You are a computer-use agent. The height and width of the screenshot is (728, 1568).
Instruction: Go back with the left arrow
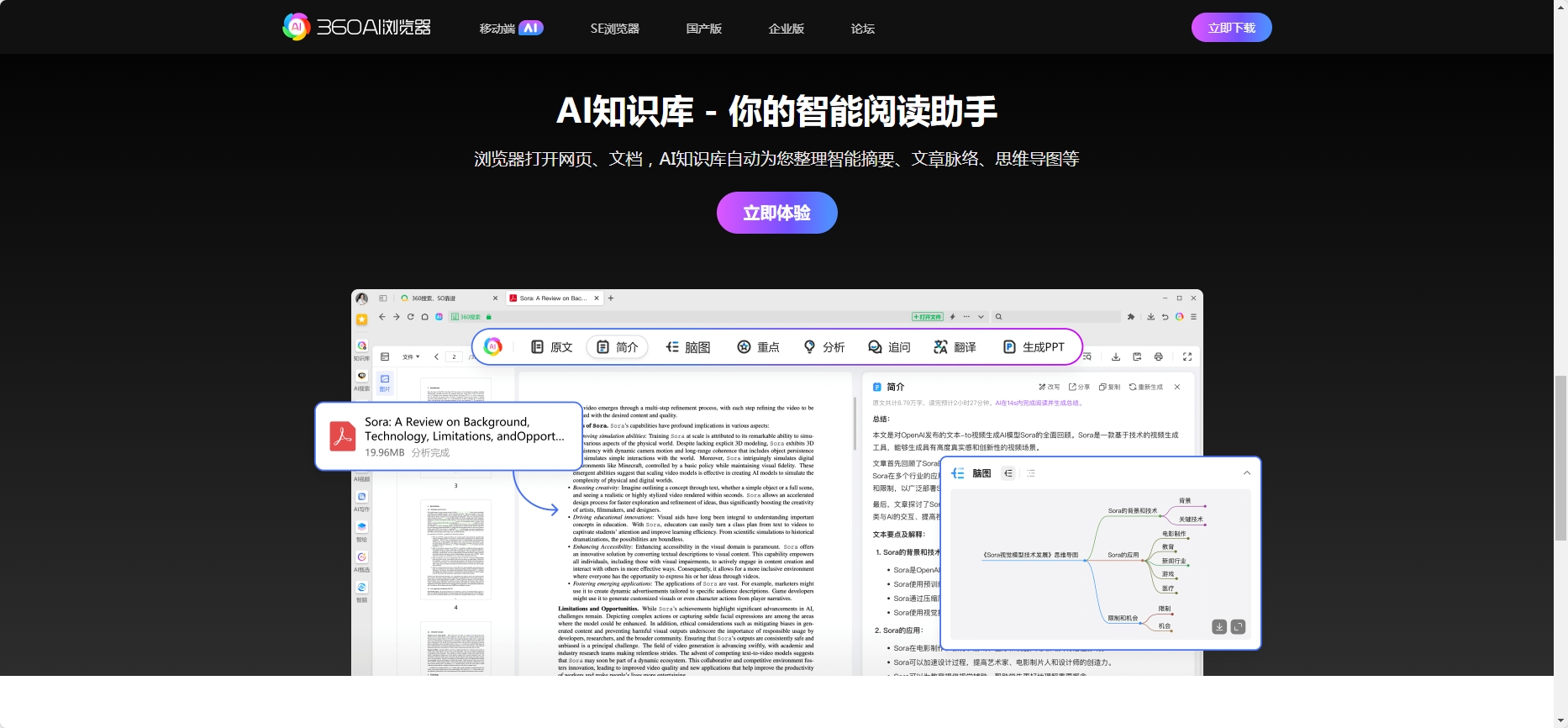tap(382, 317)
